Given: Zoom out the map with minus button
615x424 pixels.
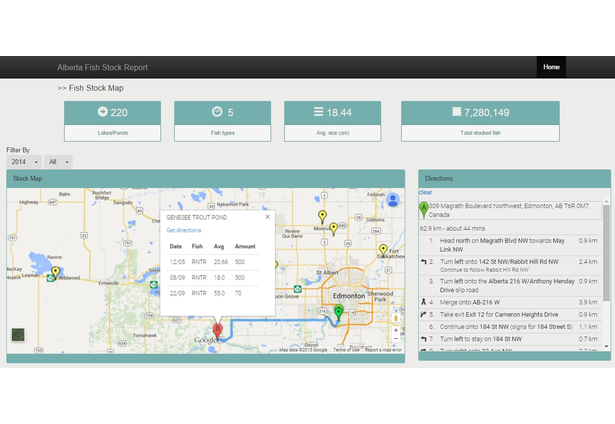Looking at the screenshot, I should click(396, 338).
